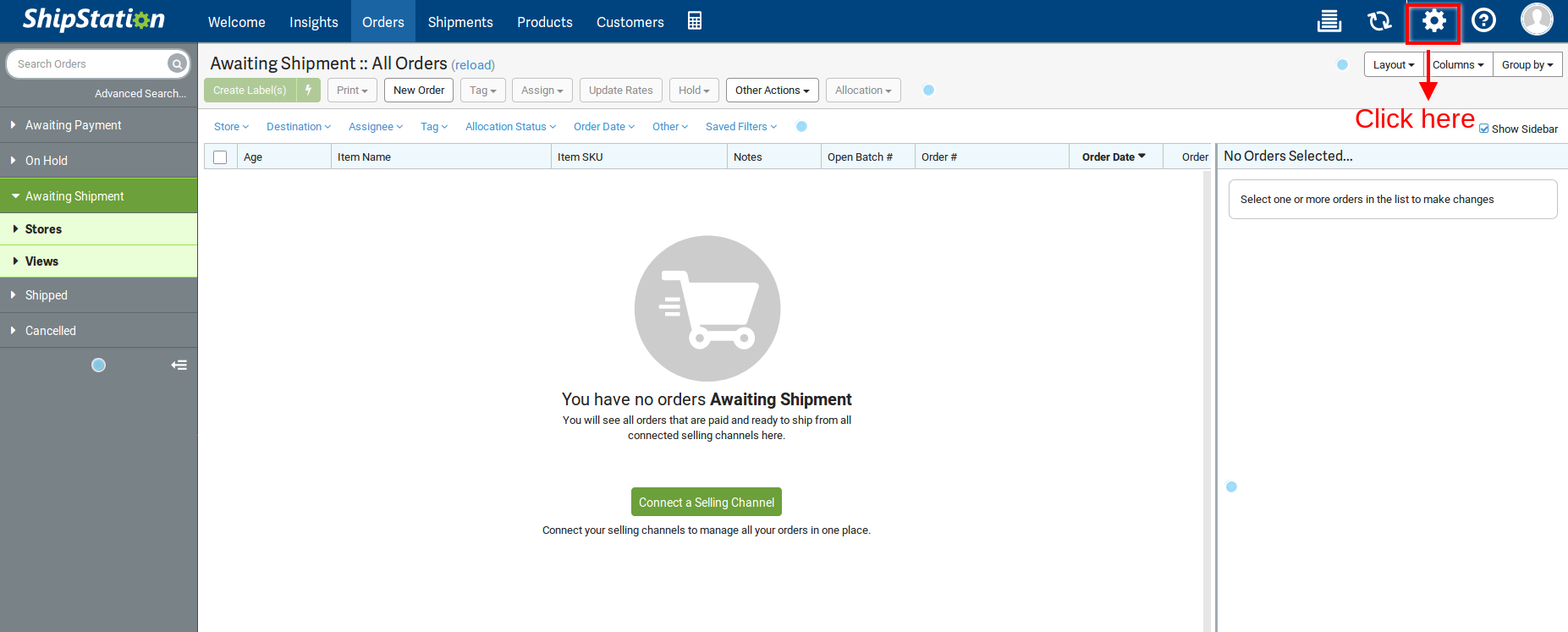Viewport: 1568px width, 632px height.
Task: Toggle the Show Sidebar checkbox
Action: click(x=1484, y=129)
